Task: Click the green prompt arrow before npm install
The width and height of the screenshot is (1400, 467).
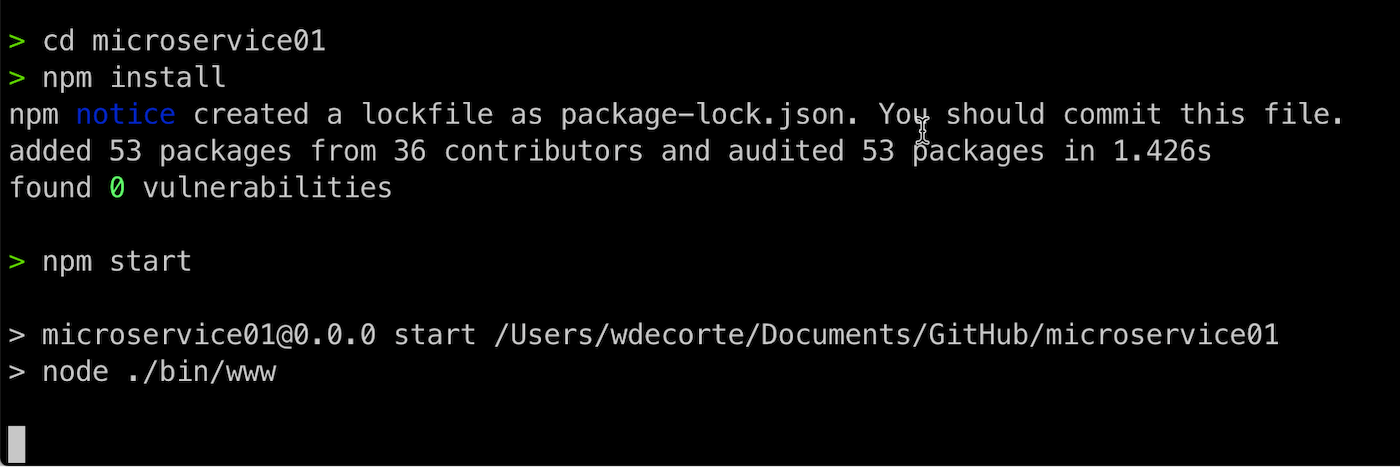Action: point(17,78)
